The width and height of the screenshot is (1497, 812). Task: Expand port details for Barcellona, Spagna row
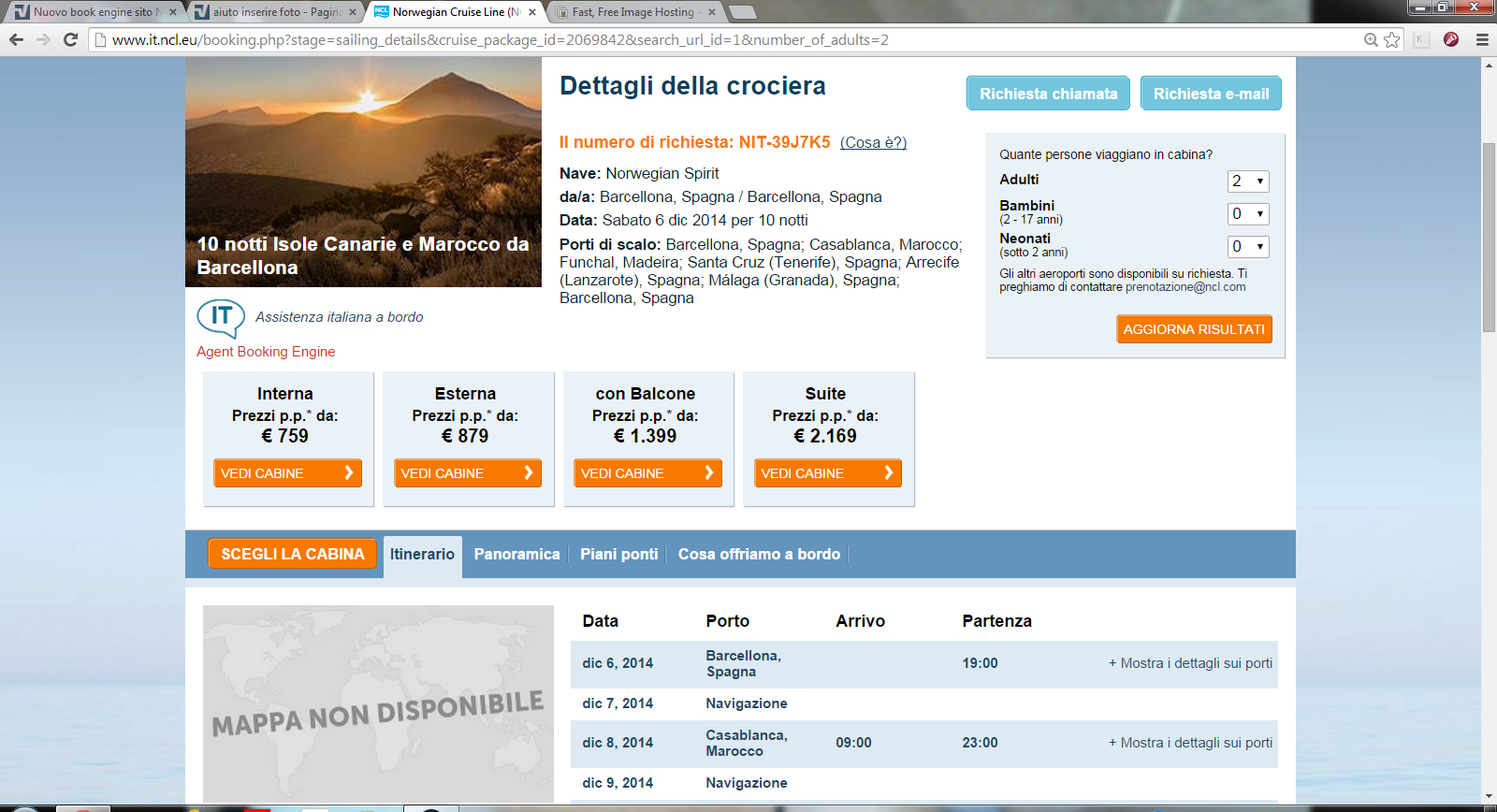point(1190,663)
